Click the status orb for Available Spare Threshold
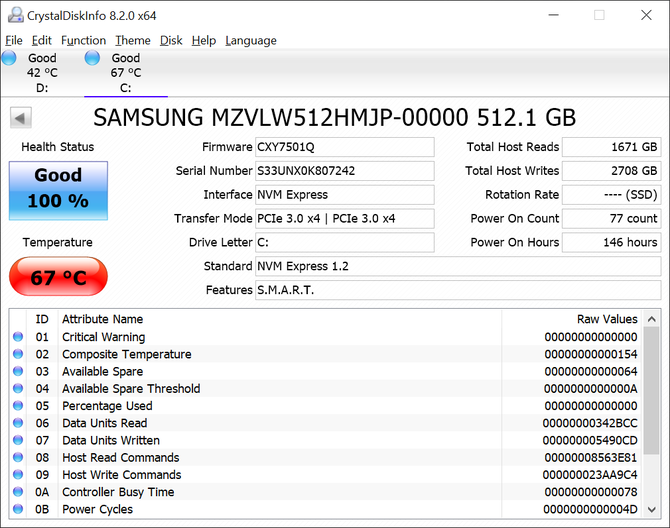The width and height of the screenshot is (670, 528). point(18,388)
